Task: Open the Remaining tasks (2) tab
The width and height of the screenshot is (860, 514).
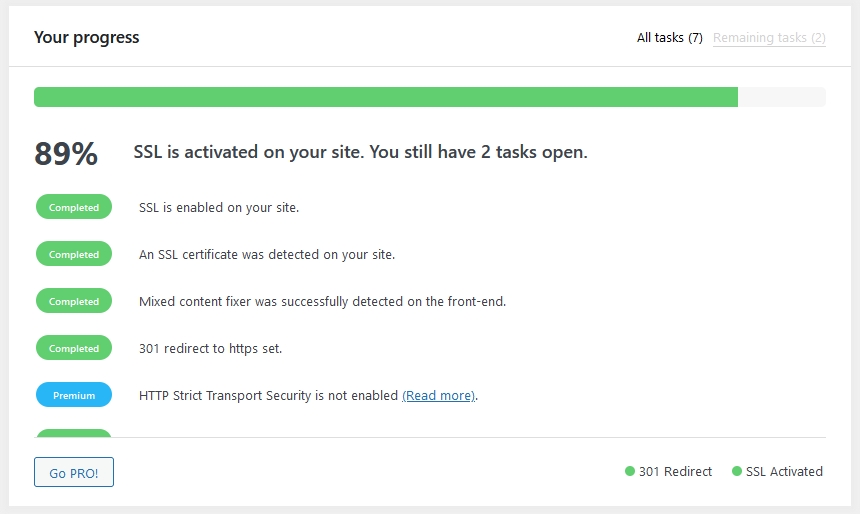Action: [769, 38]
